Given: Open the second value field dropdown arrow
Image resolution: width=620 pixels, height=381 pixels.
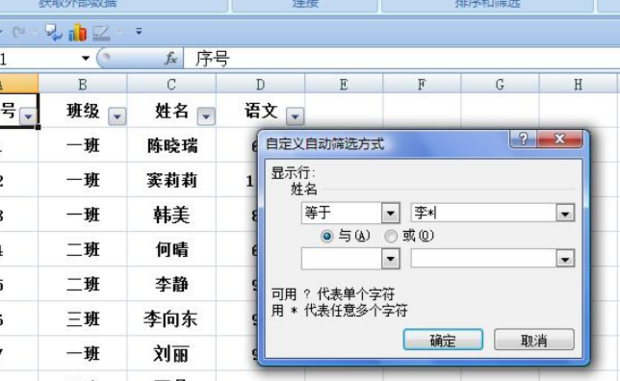Looking at the screenshot, I should coord(565,259).
